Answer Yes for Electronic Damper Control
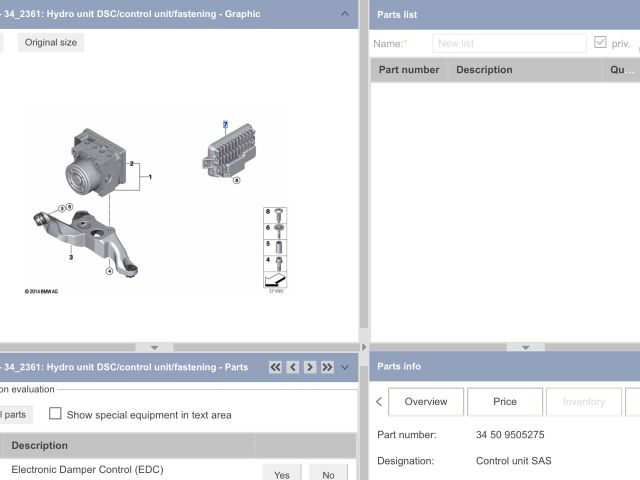 pyautogui.click(x=282, y=474)
